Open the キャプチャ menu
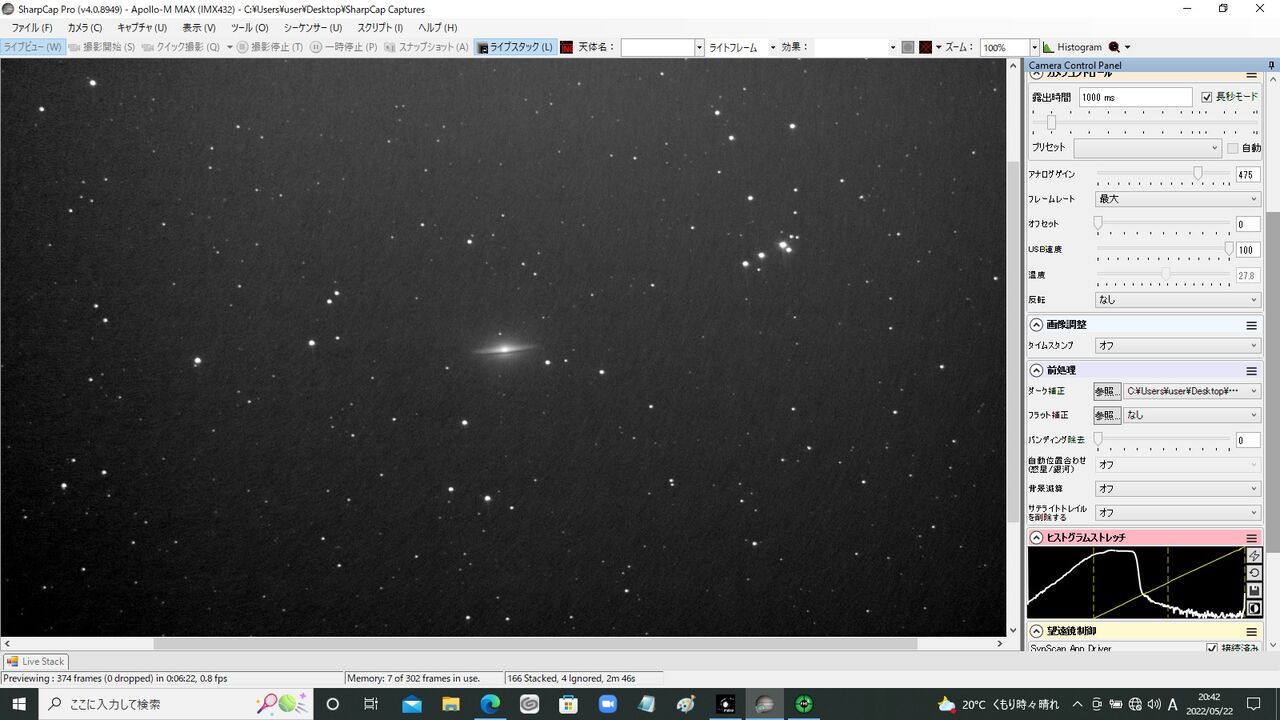Image resolution: width=1280 pixels, height=720 pixels. tap(142, 28)
